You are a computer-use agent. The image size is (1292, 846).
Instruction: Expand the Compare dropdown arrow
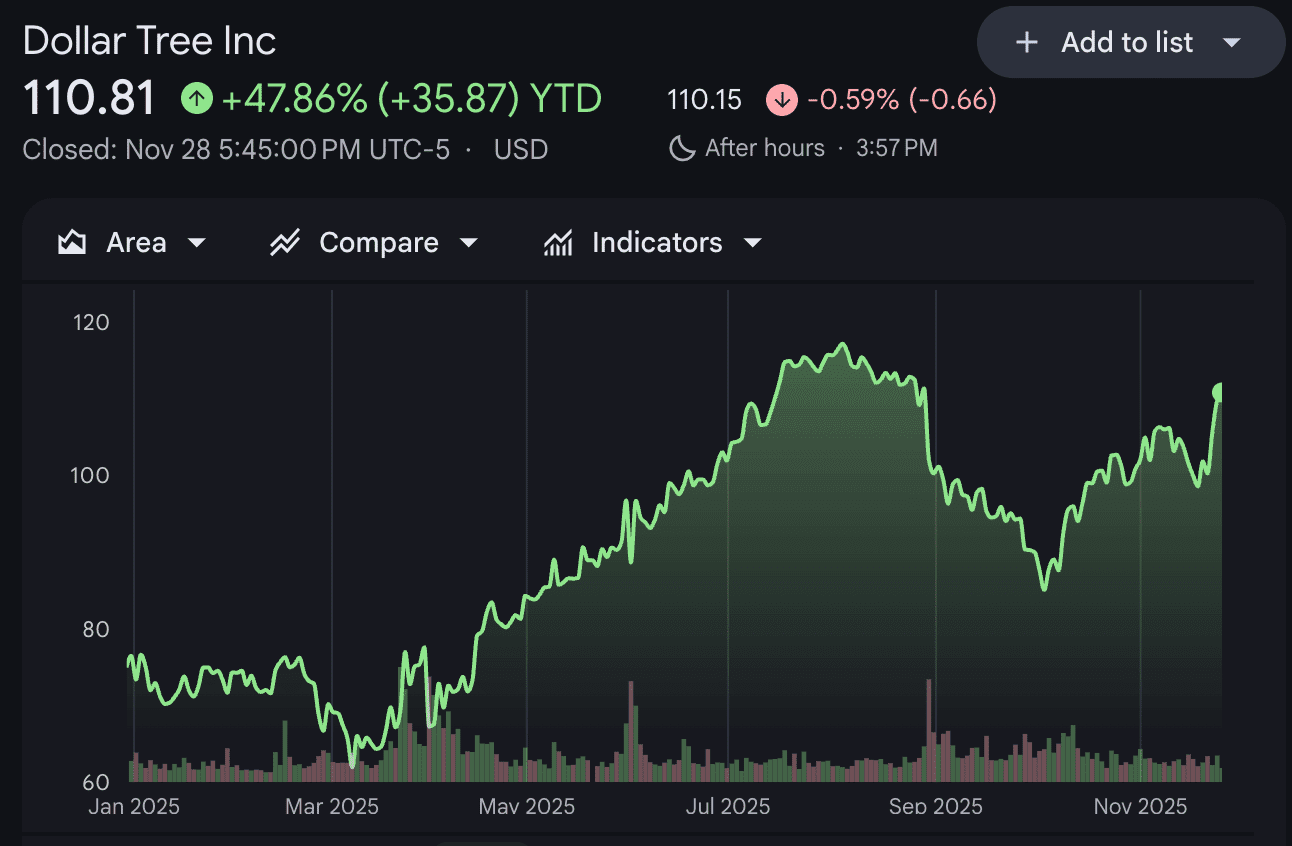[468, 243]
